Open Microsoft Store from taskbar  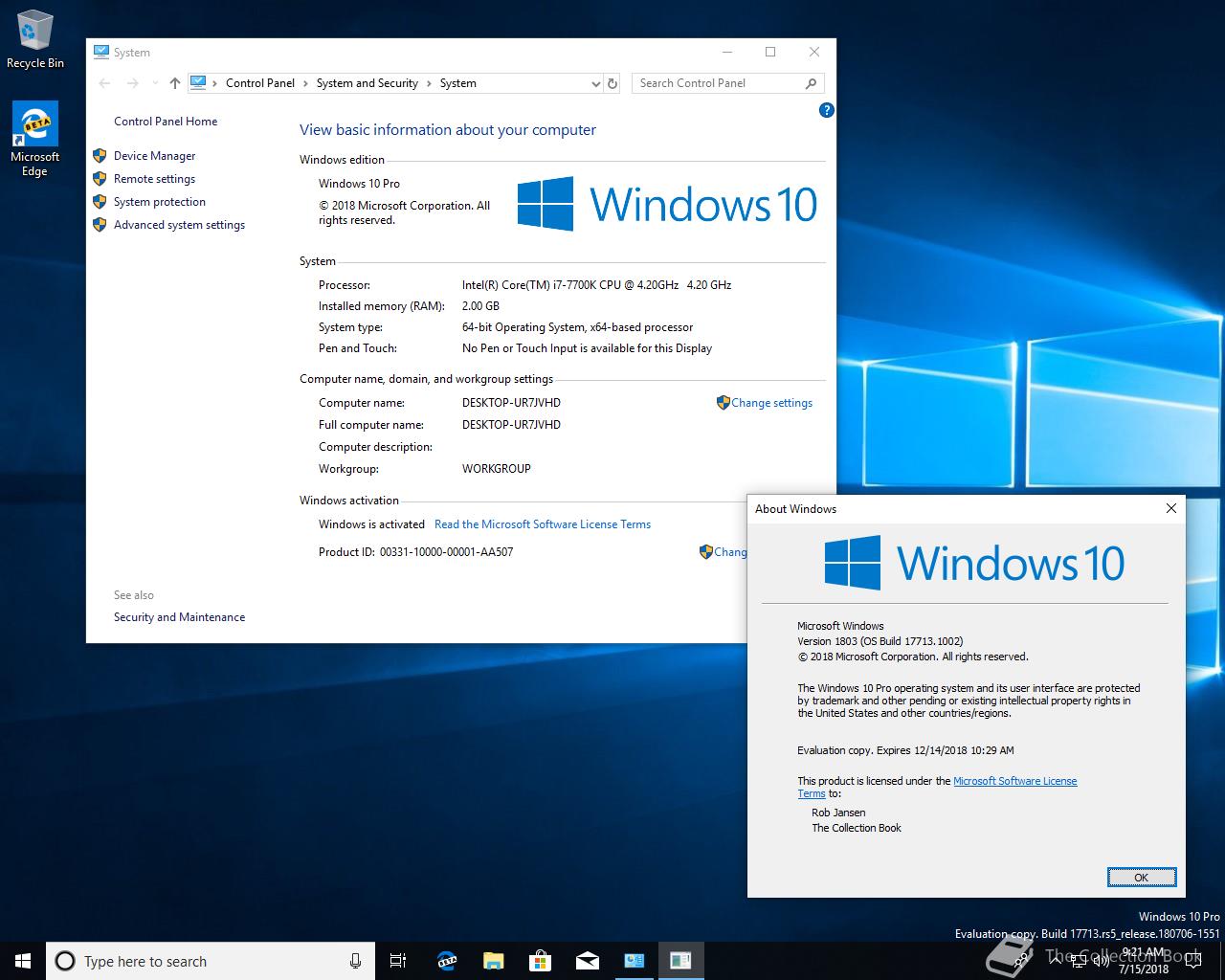[x=540, y=961]
